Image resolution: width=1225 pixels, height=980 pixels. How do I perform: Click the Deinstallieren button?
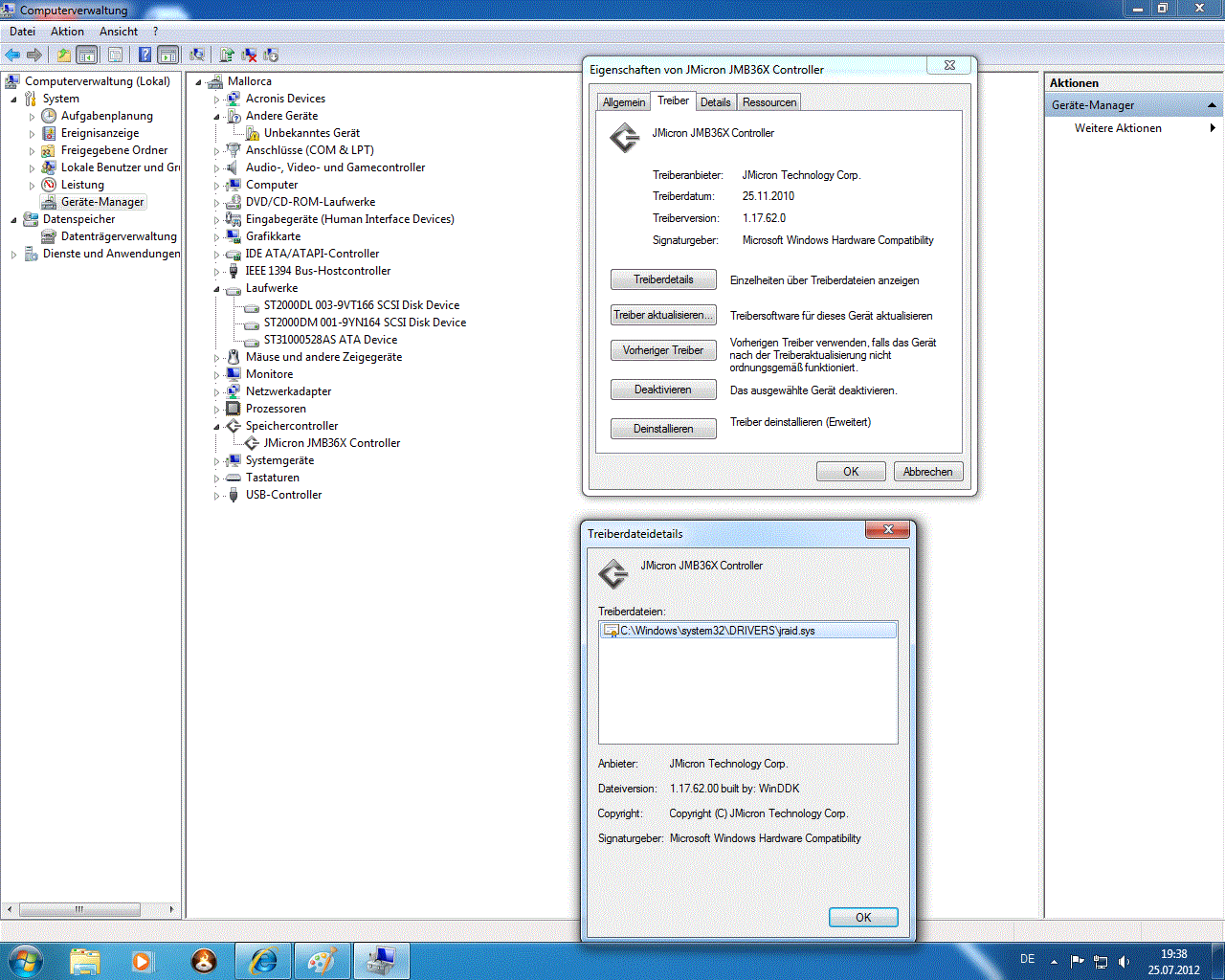tap(663, 429)
